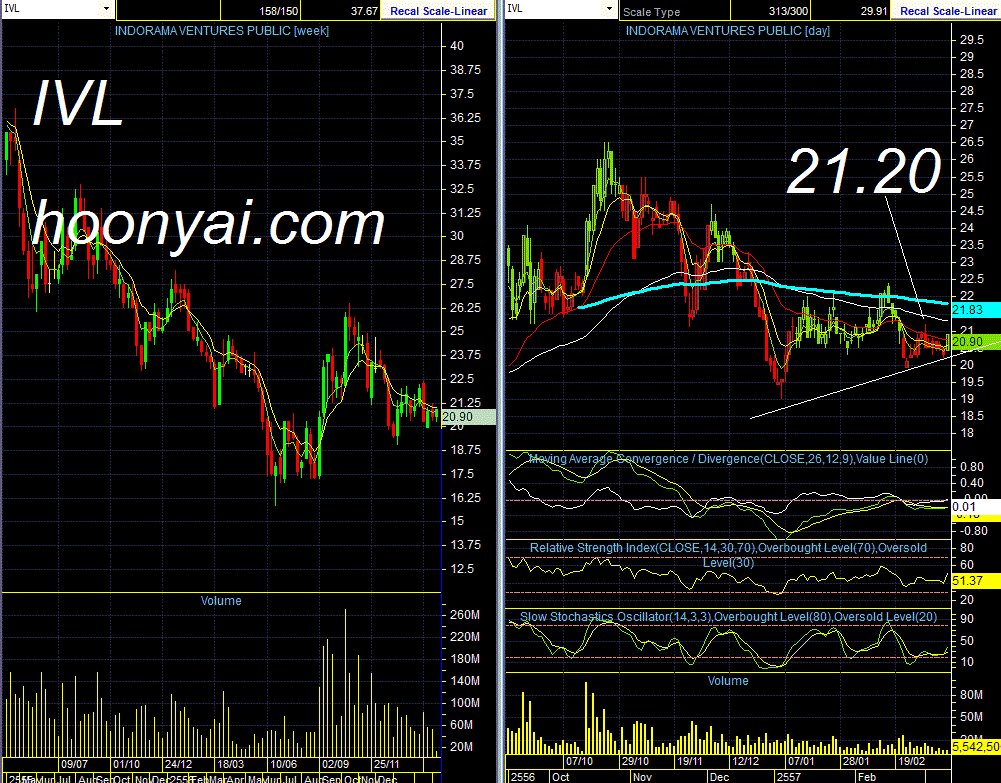Screen dimensions: 1001x783
Task: Click the daily chart Volume label
Action: [728, 680]
